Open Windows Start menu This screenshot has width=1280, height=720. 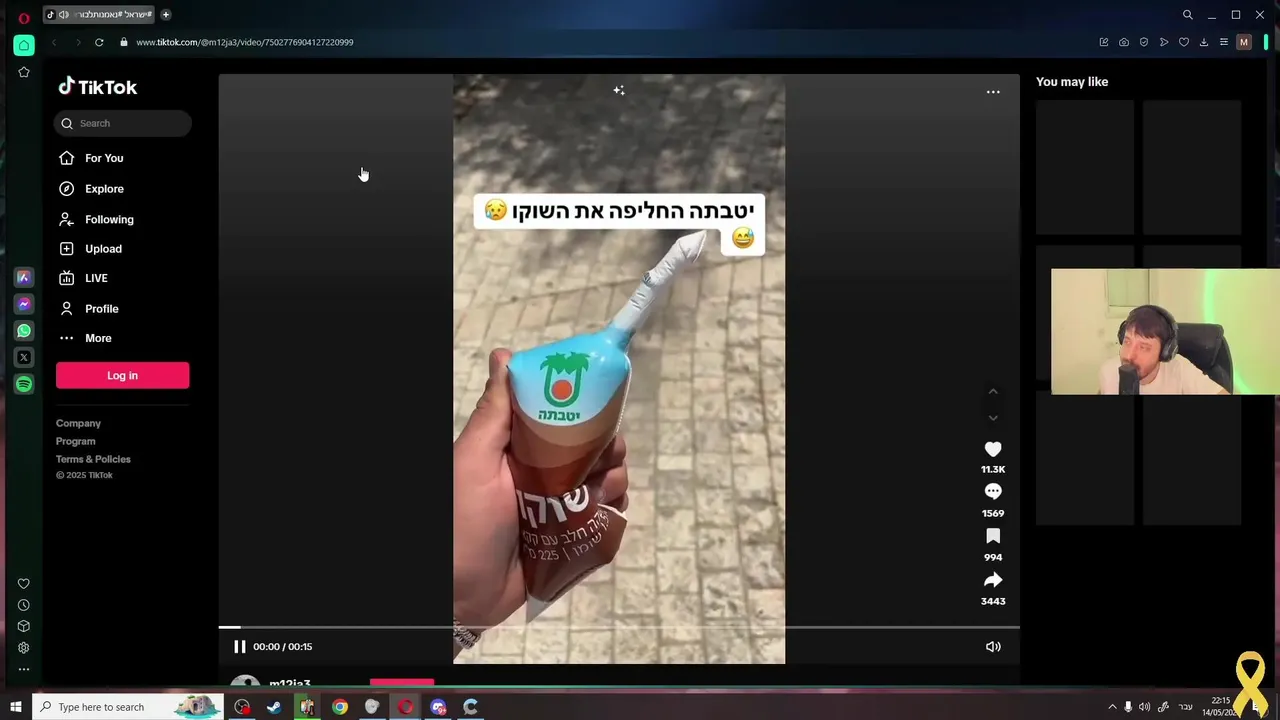(15, 707)
